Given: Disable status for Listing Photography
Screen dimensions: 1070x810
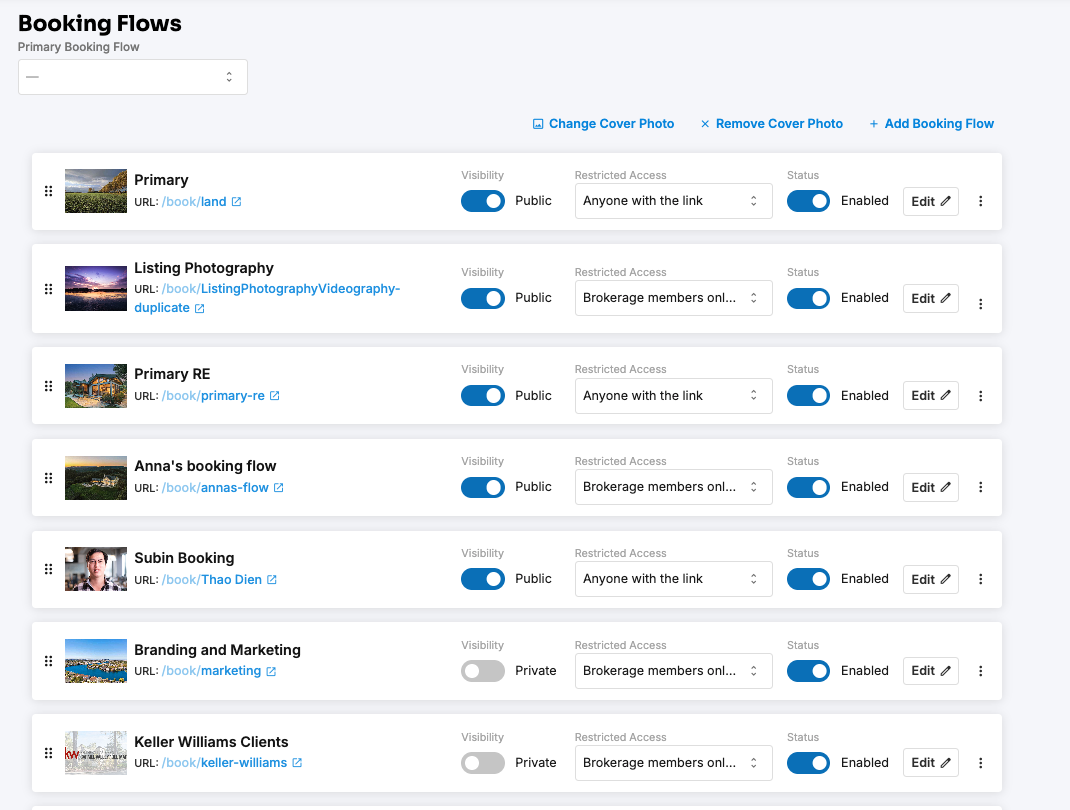Looking at the screenshot, I should 808,298.
